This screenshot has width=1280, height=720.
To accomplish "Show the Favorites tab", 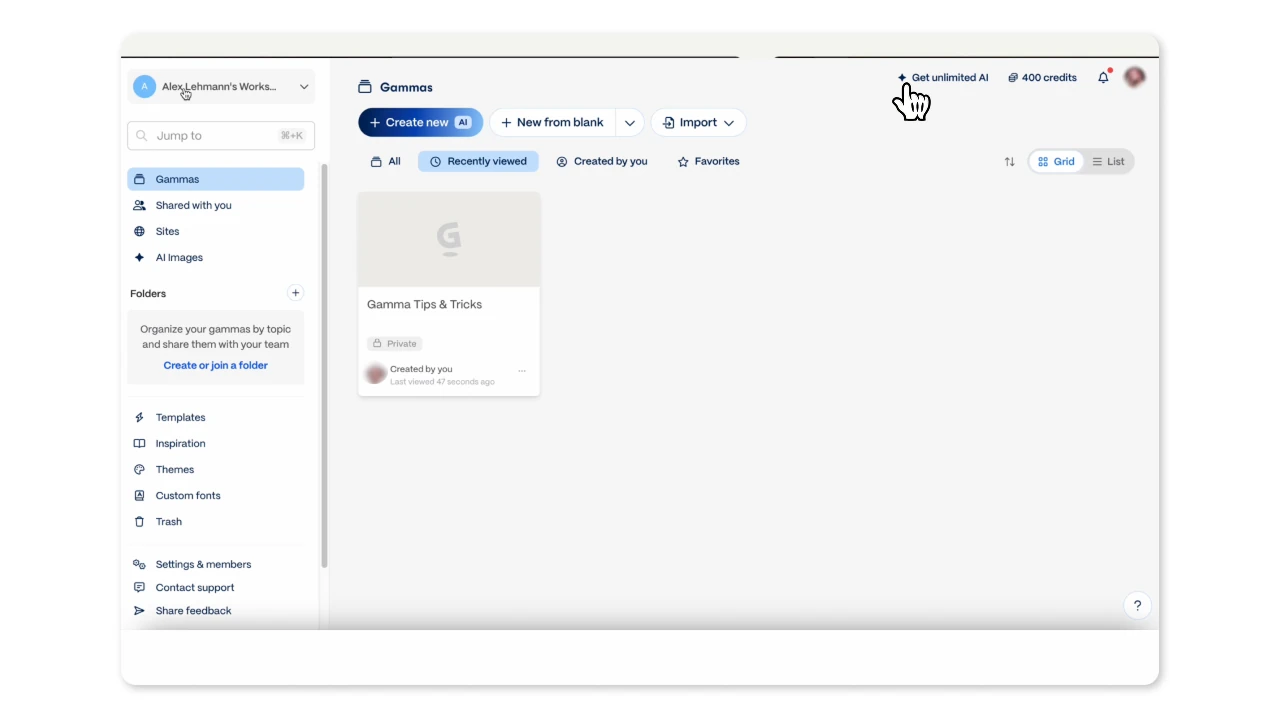I will click(x=709, y=162).
